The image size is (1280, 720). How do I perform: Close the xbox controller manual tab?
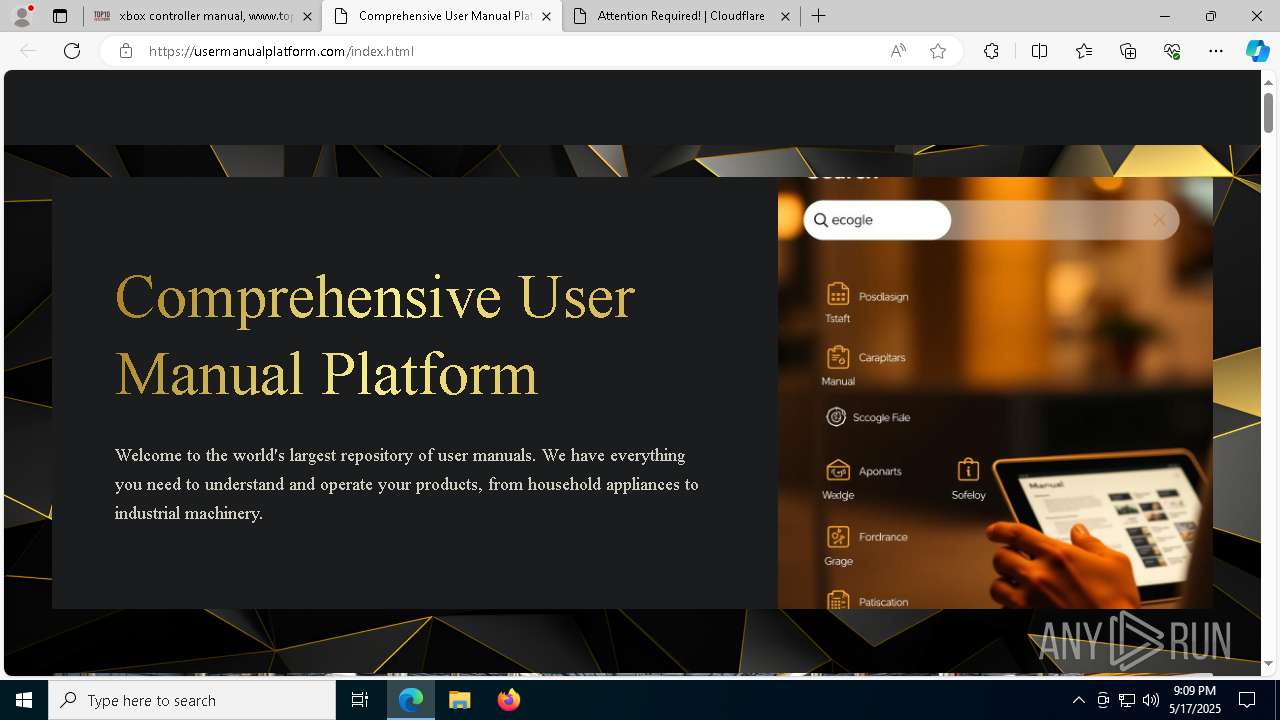coord(307,16)
